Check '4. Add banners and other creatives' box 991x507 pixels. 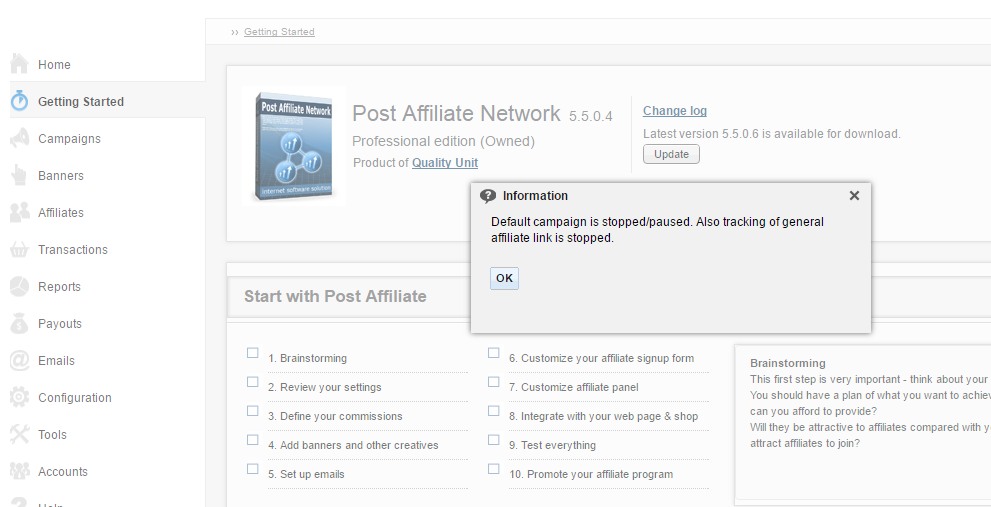(253, 440)
